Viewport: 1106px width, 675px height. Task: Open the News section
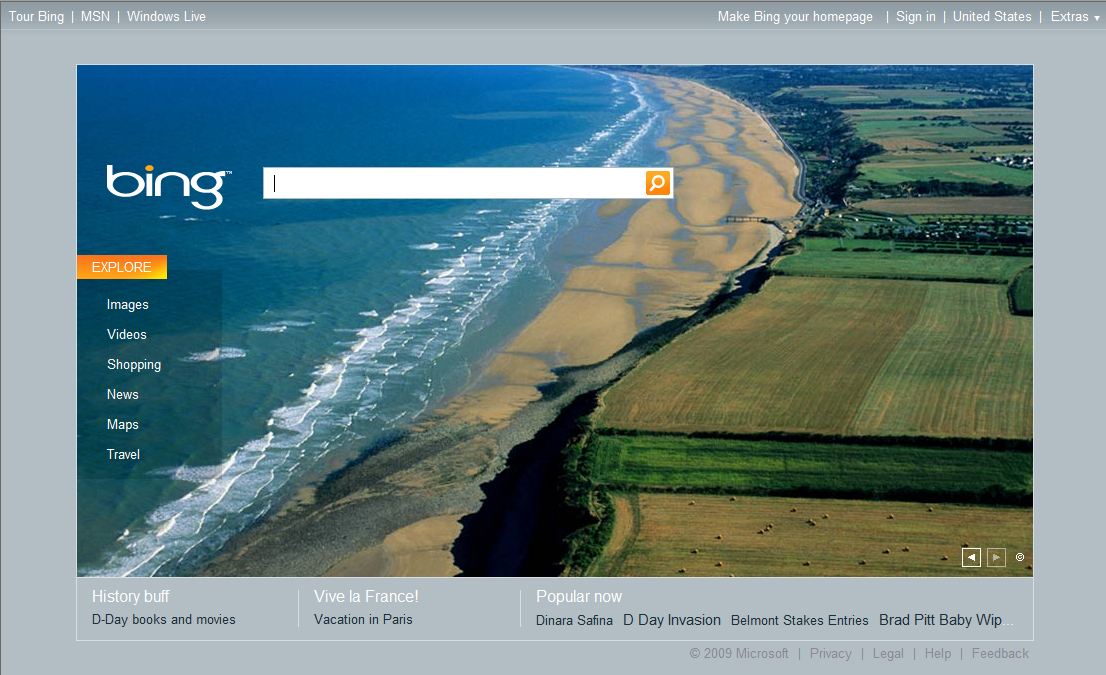click(x=123, y=395)
